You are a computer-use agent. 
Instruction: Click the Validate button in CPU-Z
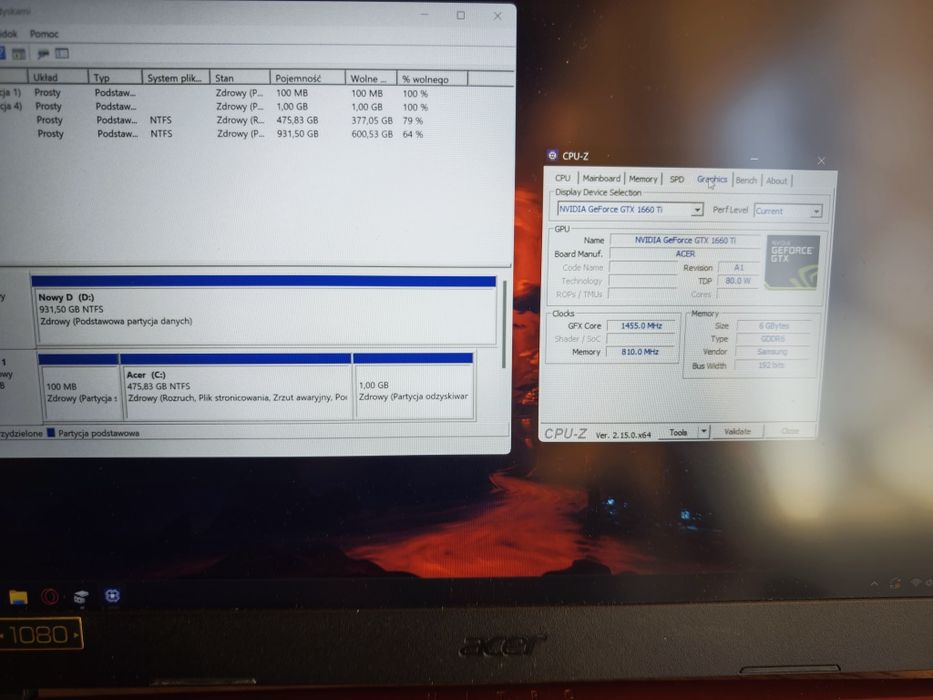[x=737, y=431]
